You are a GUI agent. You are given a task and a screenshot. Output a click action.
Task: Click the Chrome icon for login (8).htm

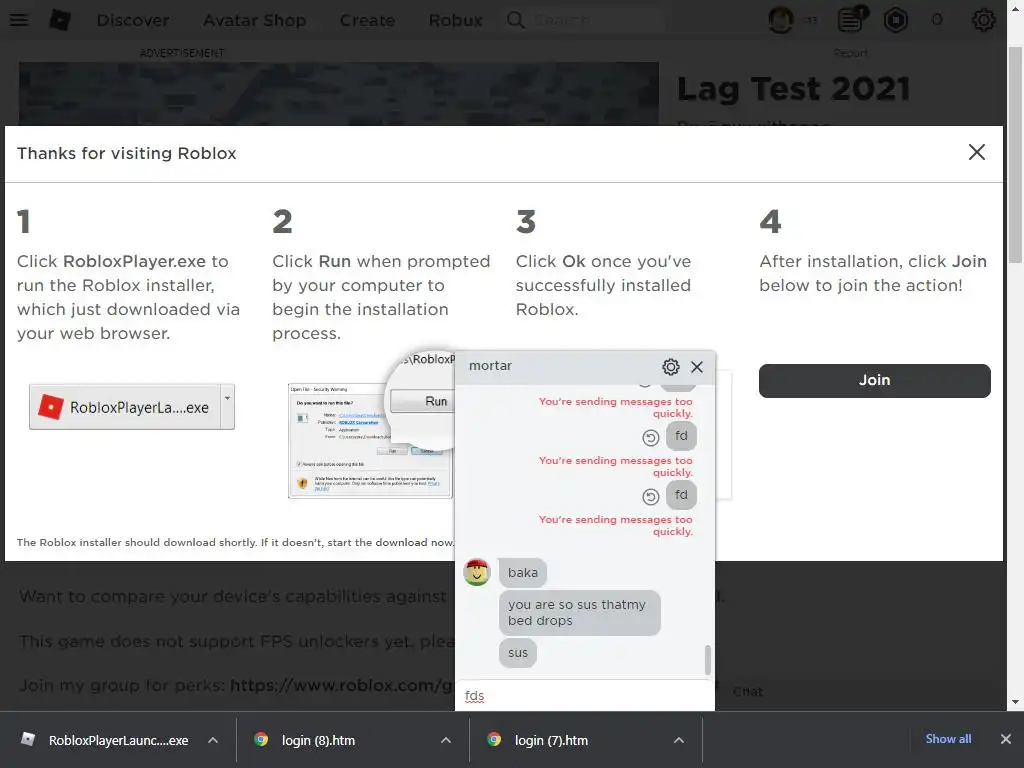(x=261, y=739)
